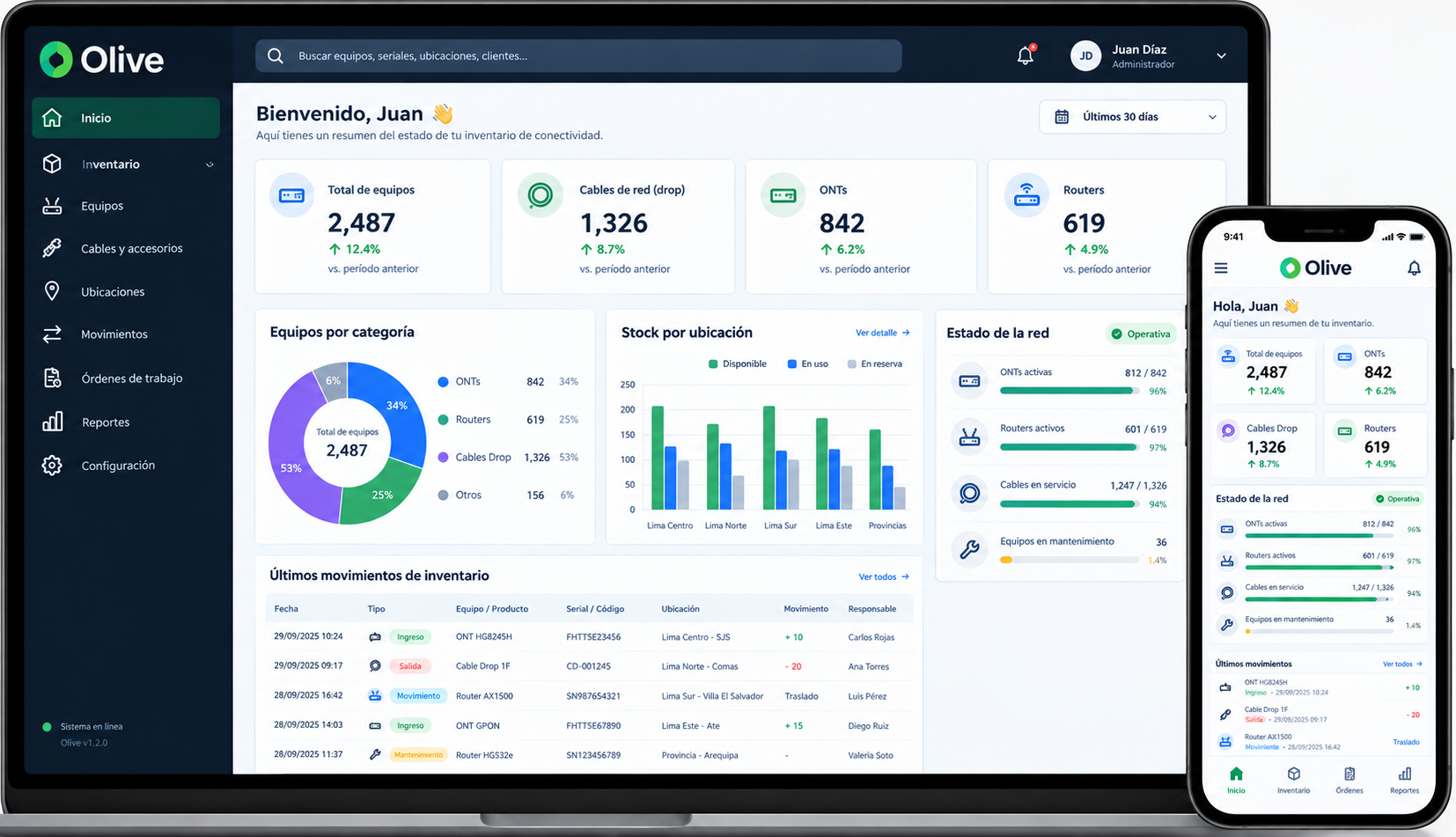Click the ONTs card icon on desktop
Viewport: 1456px width, 837px height.
tap(783, 195)
